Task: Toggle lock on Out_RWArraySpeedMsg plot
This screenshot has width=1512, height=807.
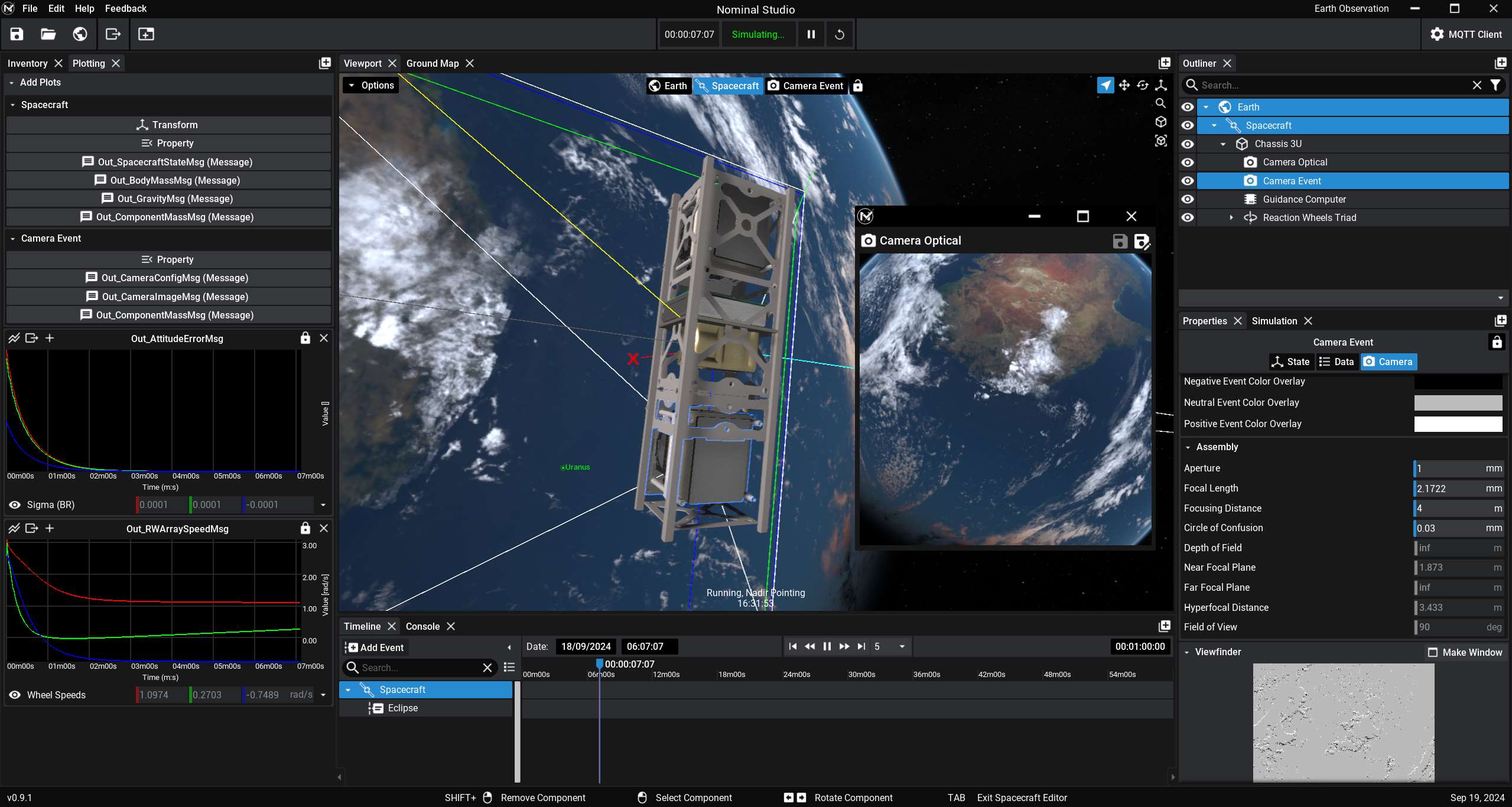Action: [305, 528]
